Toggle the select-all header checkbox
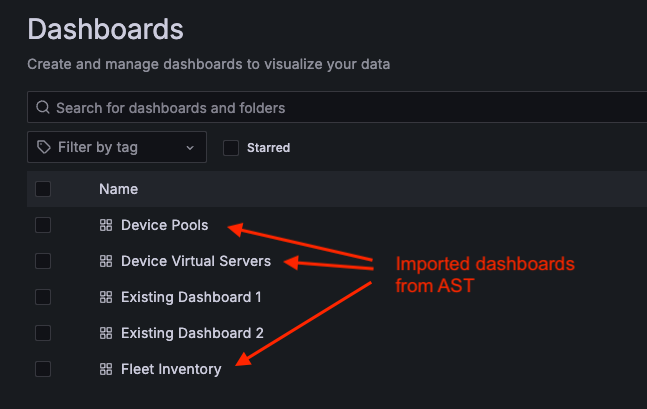The image size is (647, 409). pos(43,189)
